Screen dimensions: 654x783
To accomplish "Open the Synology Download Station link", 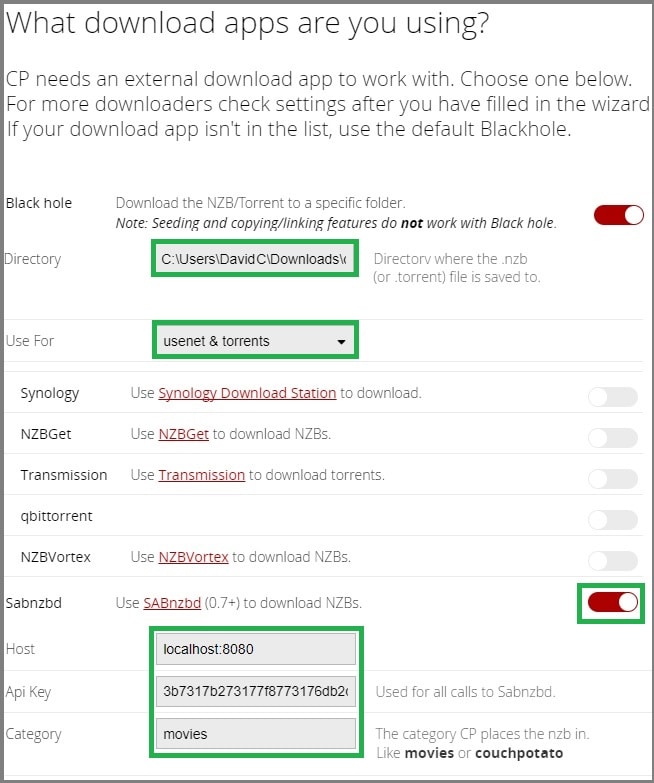I will (247, 393).
